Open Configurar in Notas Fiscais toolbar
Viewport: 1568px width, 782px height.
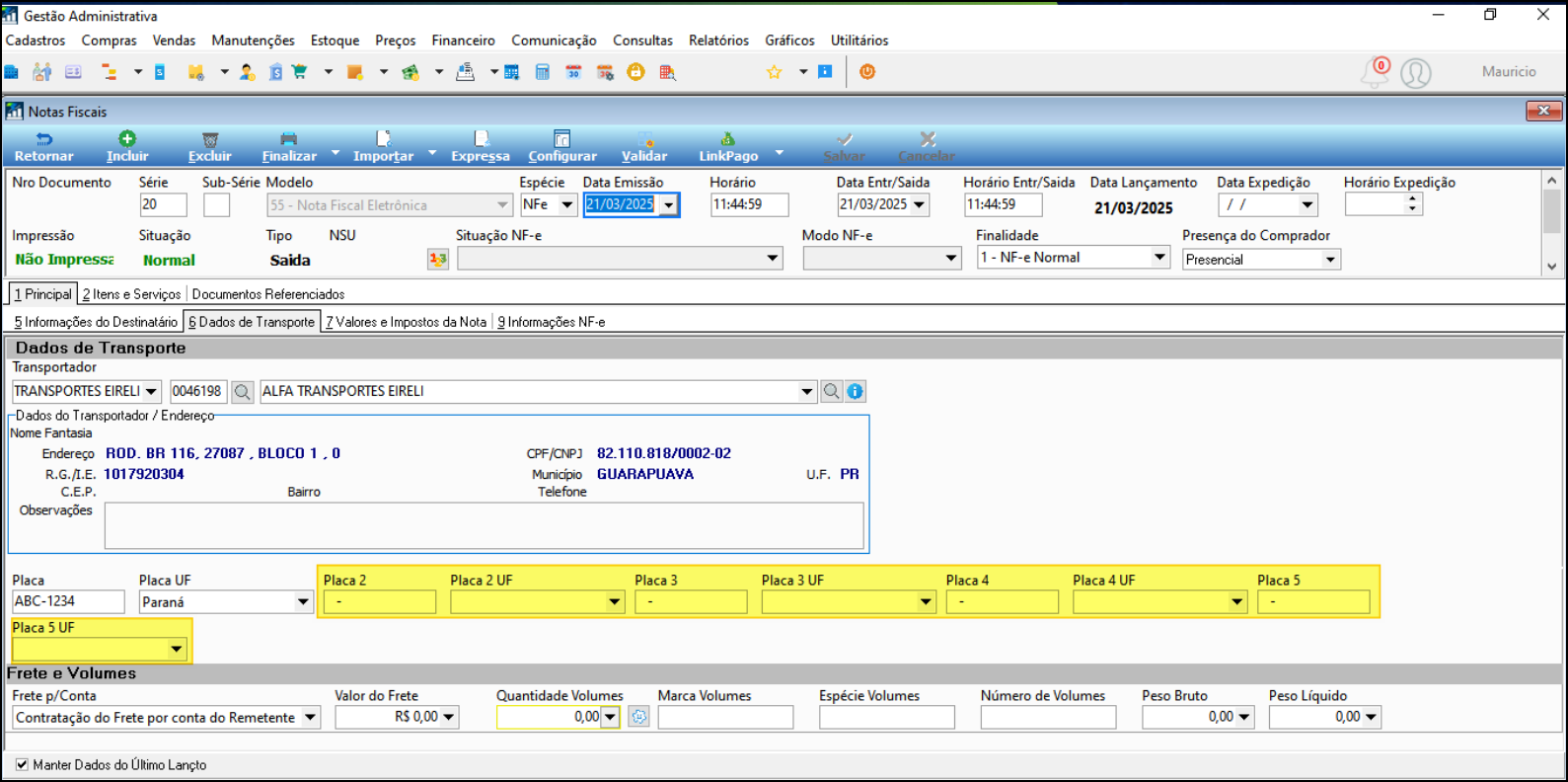point(562,147)
